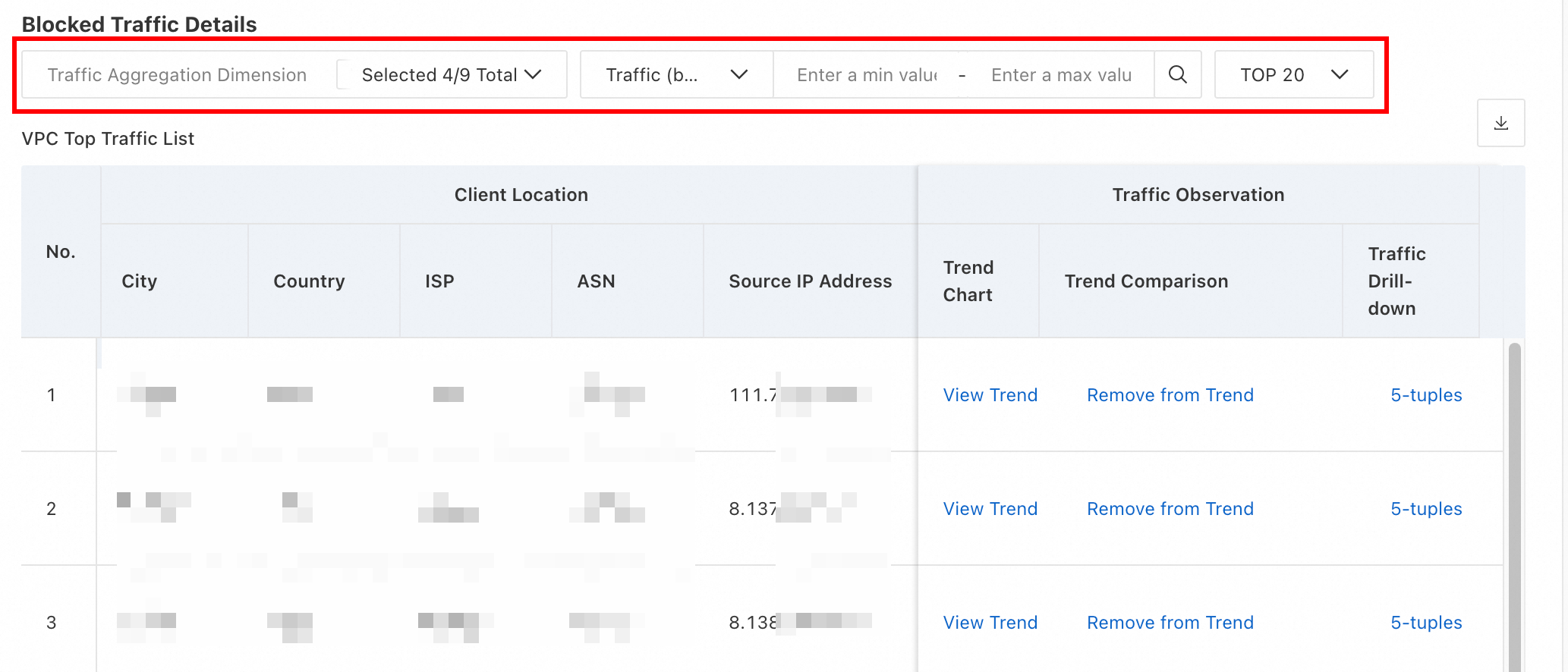Click the minimum value input field
Viewport: 1568px width, 672px height.
pos(867,74)
